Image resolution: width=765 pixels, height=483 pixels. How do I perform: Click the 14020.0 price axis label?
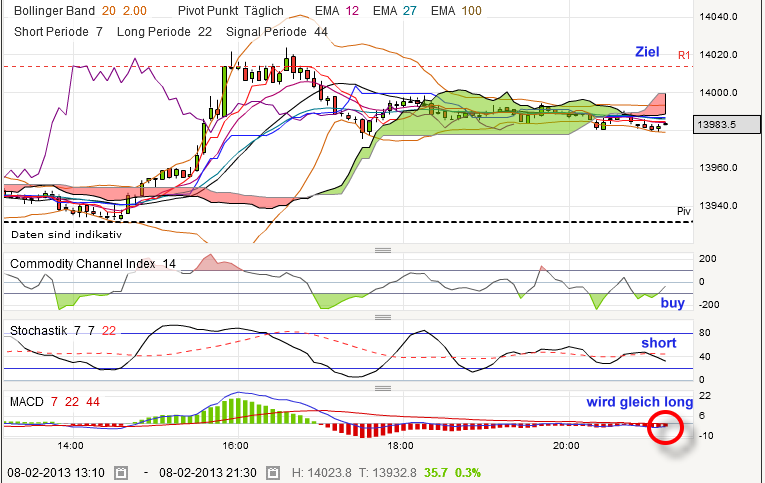click(x=718, y=55)
